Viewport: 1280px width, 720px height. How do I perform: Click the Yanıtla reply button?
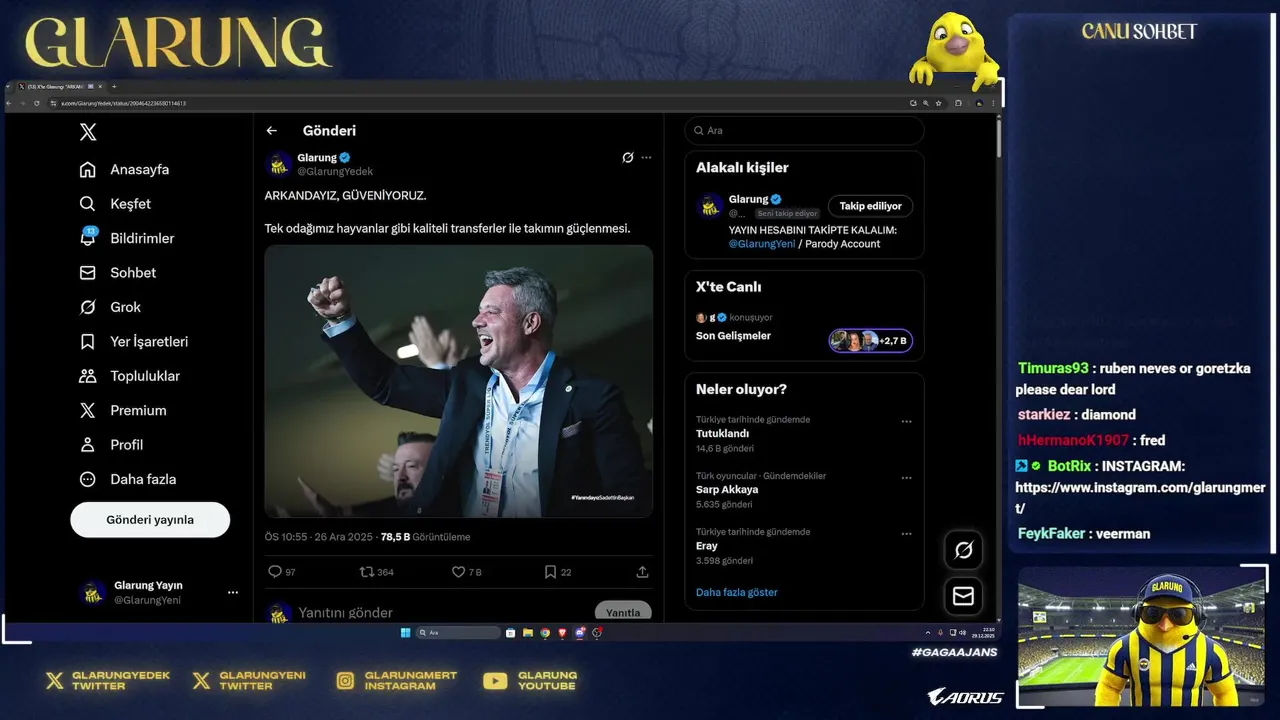pyautogui.click(x=623, y=612)
